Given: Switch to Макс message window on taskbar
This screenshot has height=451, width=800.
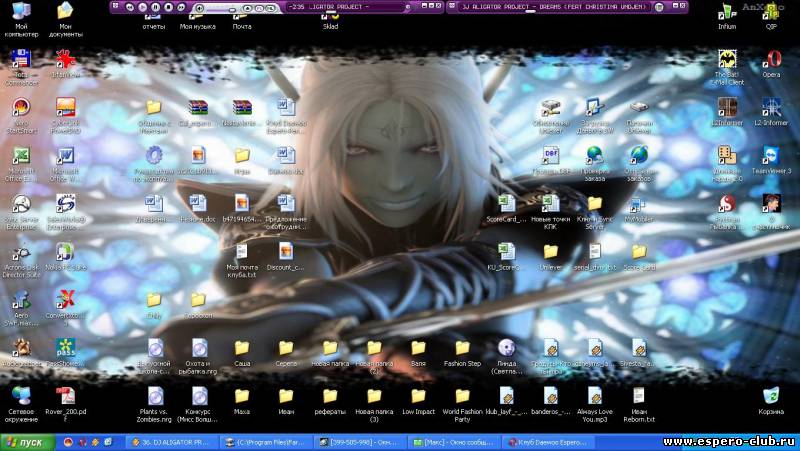Looking at the screenshot, I should click(454, 442).
